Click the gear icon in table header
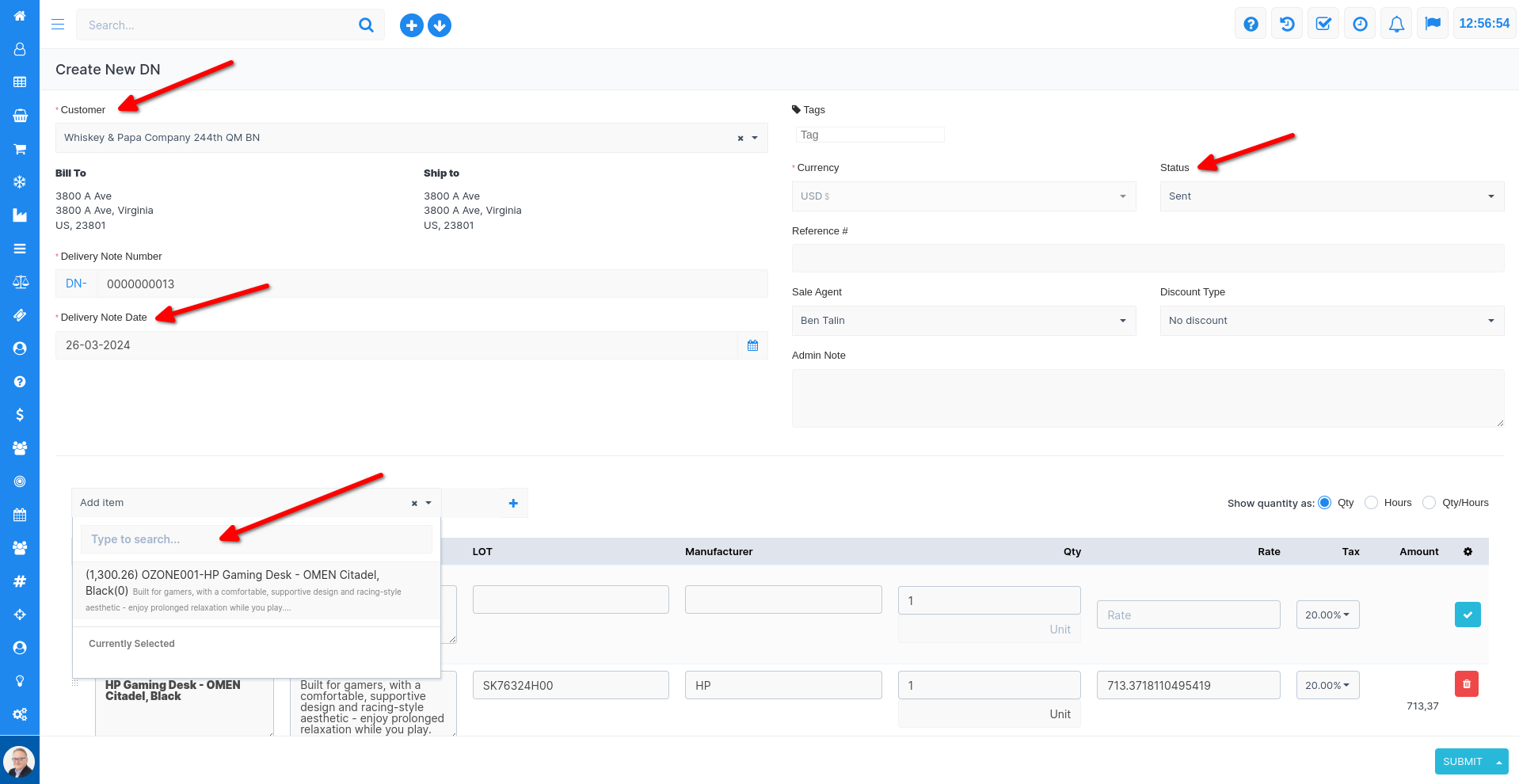The height and width of the screenshot is (784, 1519). [x=1468, y=552]
